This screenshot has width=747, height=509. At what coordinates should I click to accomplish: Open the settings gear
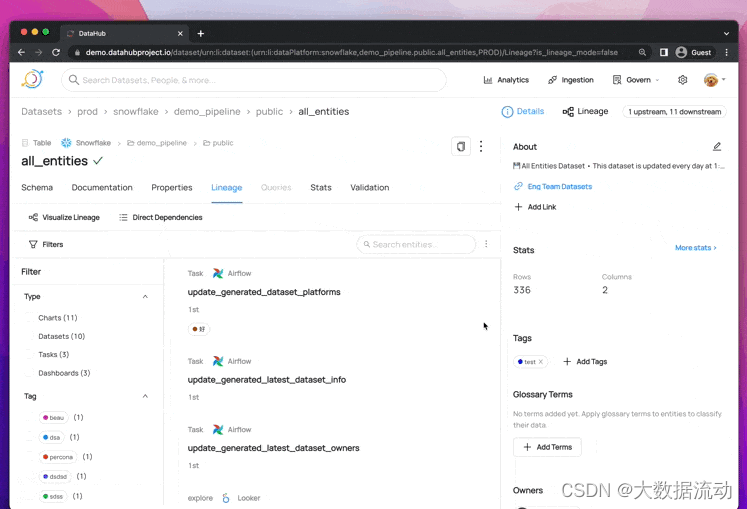682,80
